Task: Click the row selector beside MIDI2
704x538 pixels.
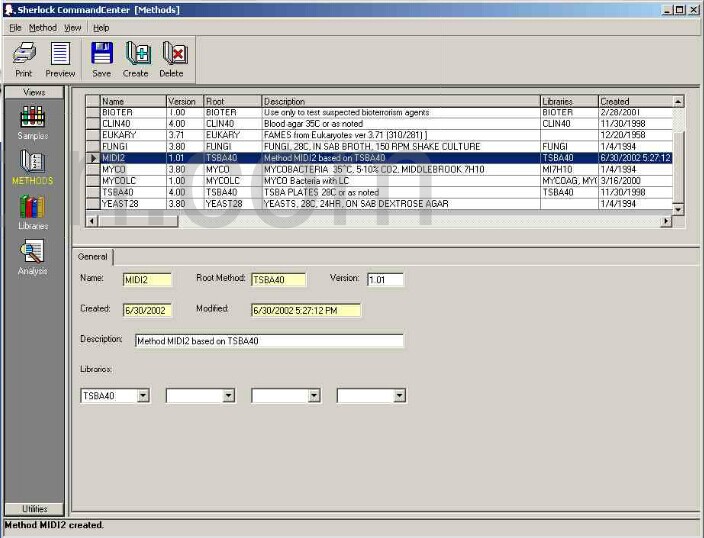Action: click(x=93, y=158)
